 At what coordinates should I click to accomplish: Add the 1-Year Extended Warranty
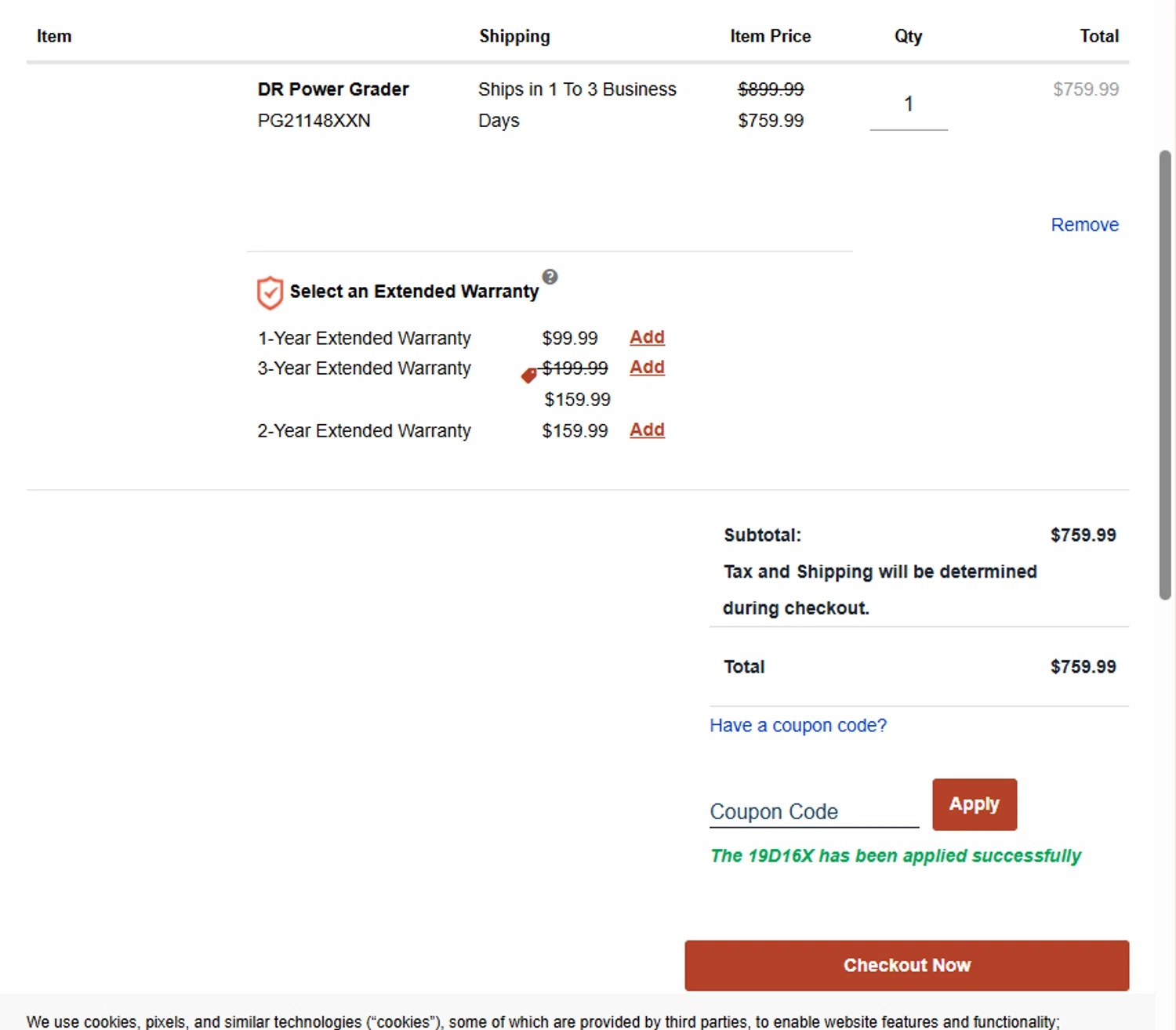click(647, 337)
